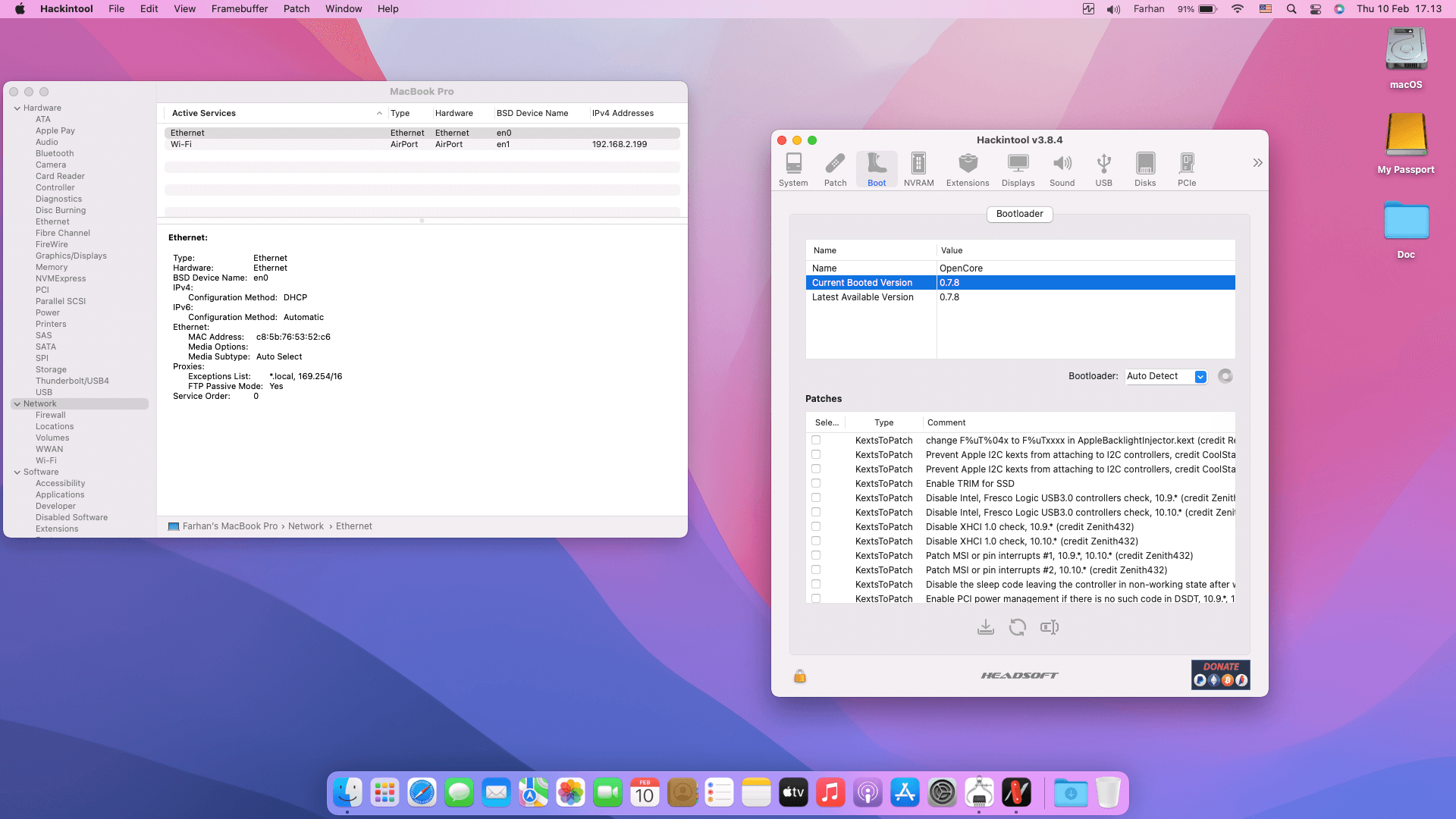Image resolution: width=1456 pixels, height=819 pixels.
Task: Click the download icon below patches list
Action: pyautogui.click(x=985, y=627)
